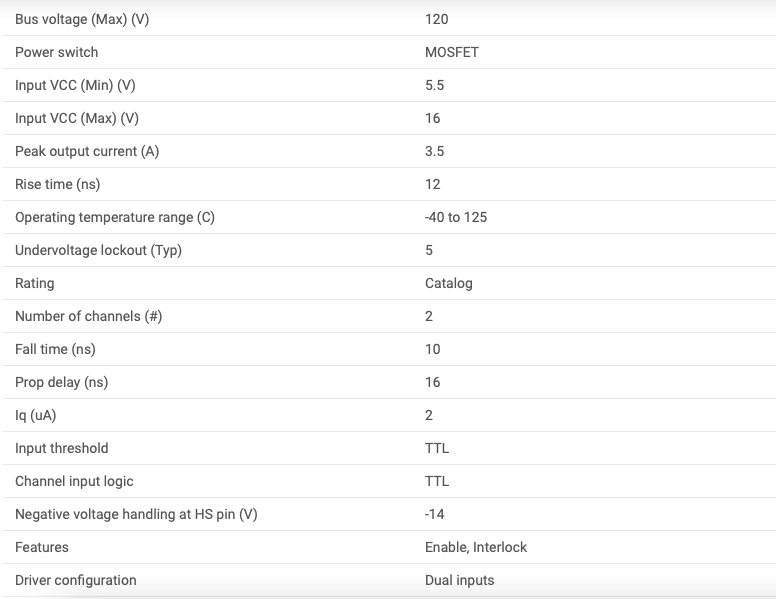Click the TTL value for Input threshold

point(437,449)
